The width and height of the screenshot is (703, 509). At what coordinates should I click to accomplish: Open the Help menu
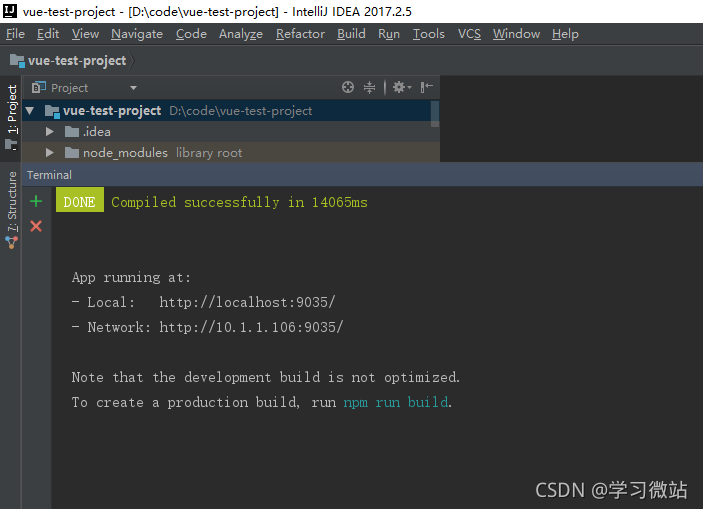point(565,34)
